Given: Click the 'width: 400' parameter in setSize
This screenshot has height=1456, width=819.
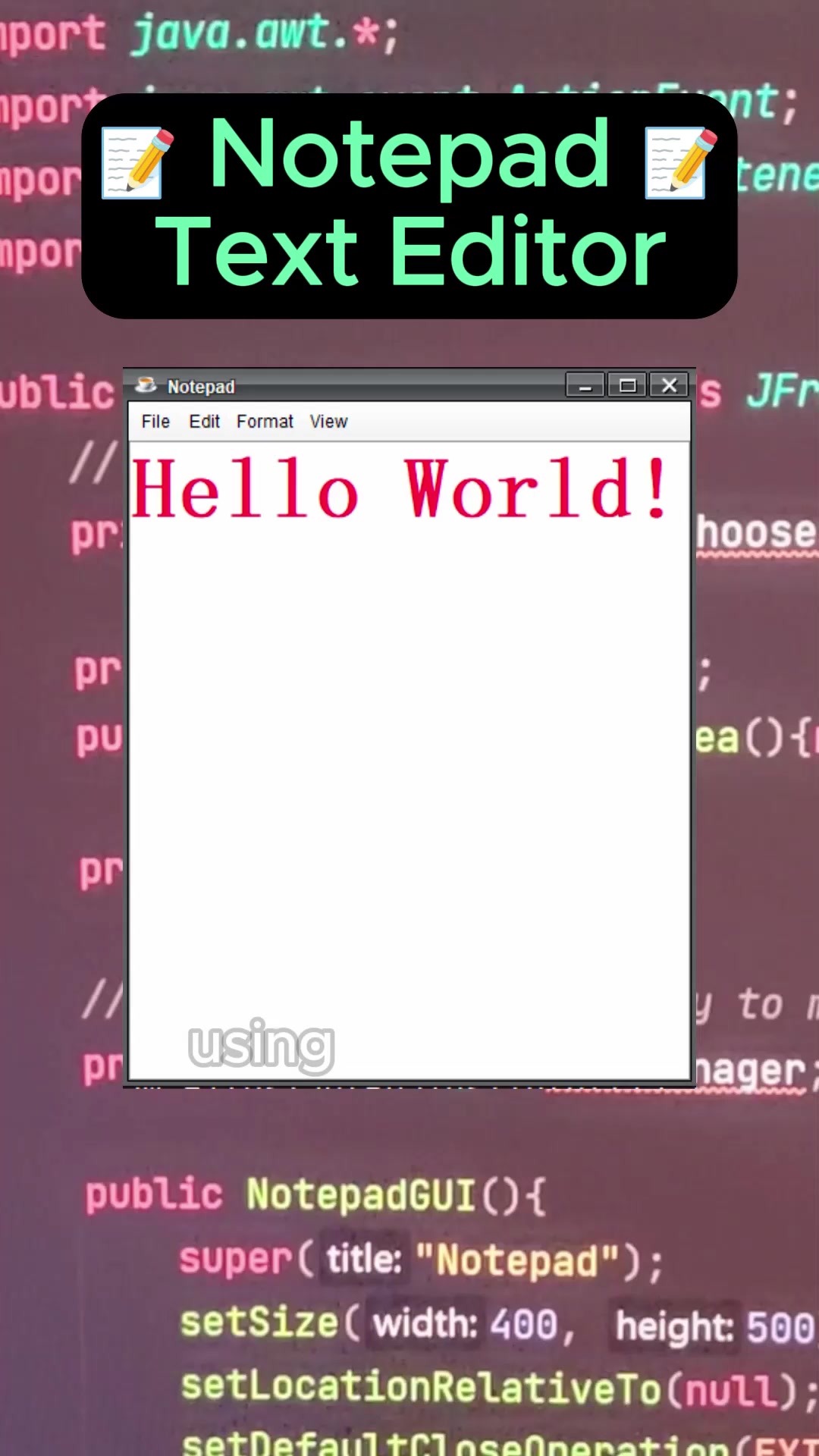Looking at the screenshot, I should (466, 1325).
